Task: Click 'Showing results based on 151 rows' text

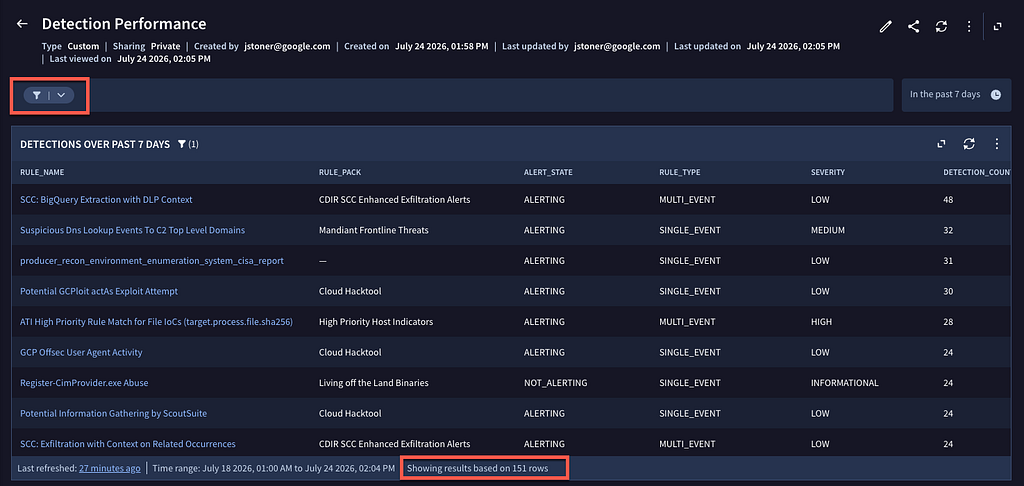Action: click(477, 468)
